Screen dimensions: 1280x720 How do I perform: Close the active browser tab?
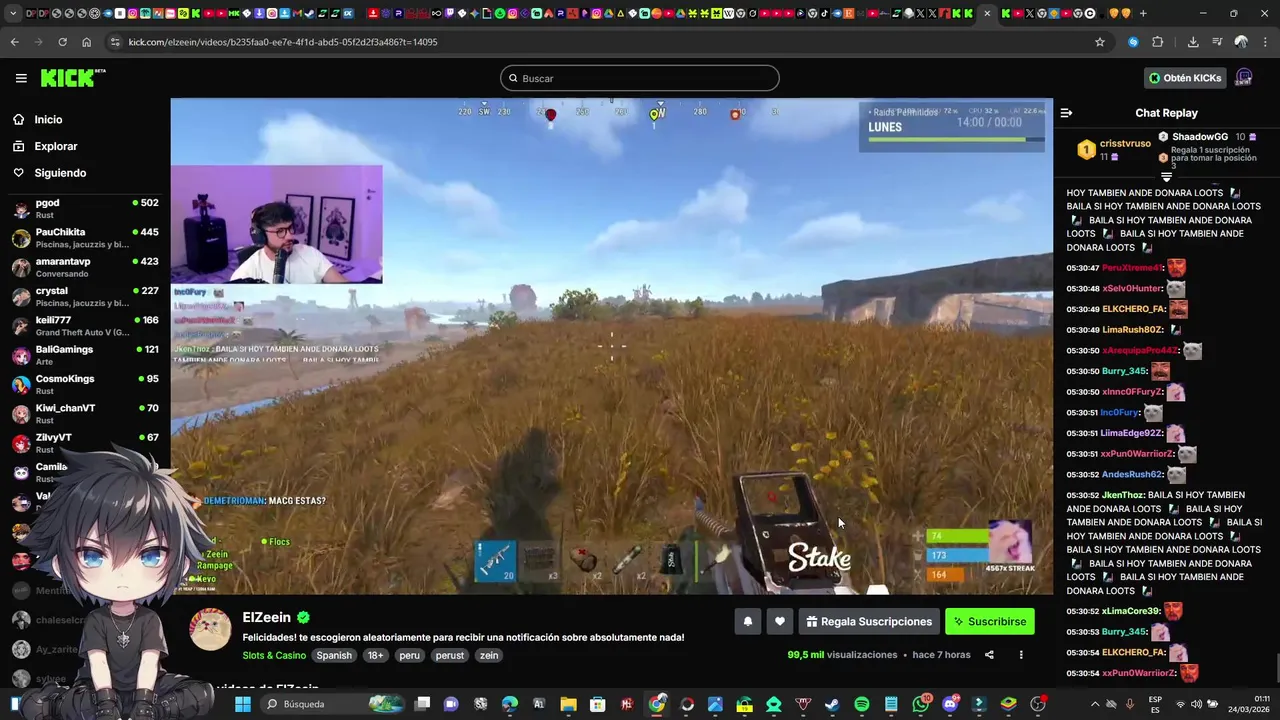click(987, 13)
